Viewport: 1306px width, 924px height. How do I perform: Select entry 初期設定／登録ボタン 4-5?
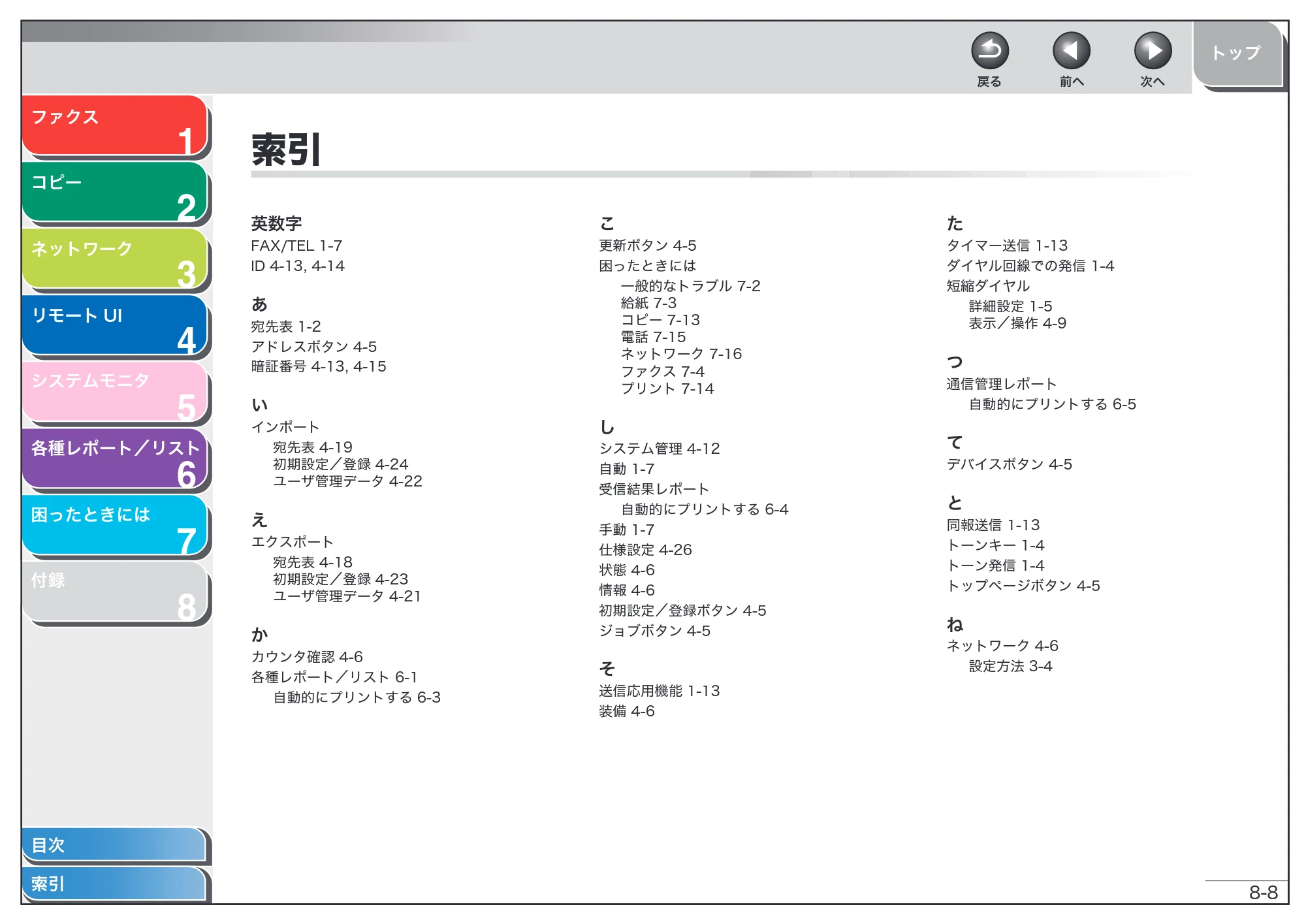point(683,610)
